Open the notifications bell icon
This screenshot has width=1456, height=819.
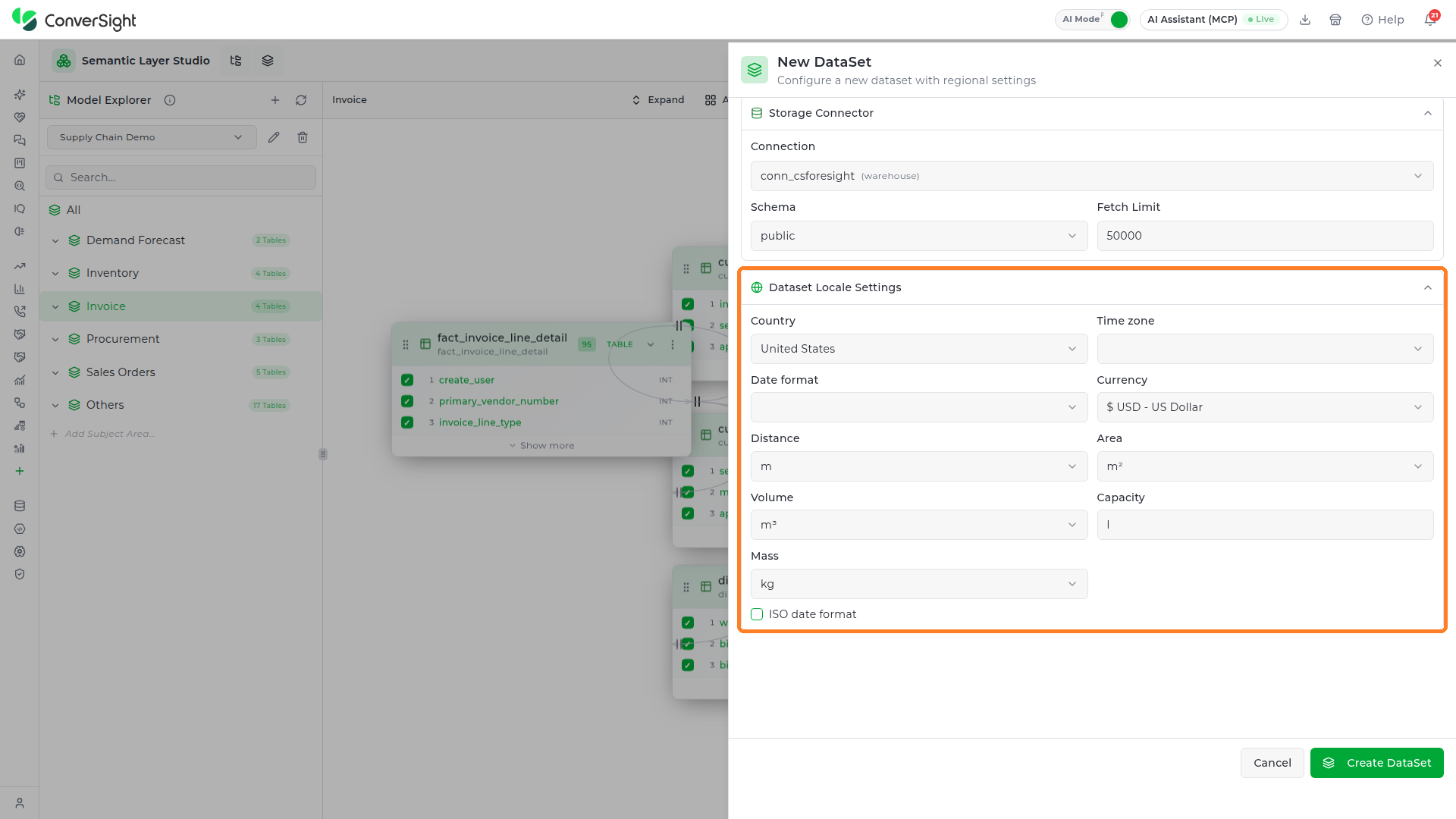[1430, 20]
